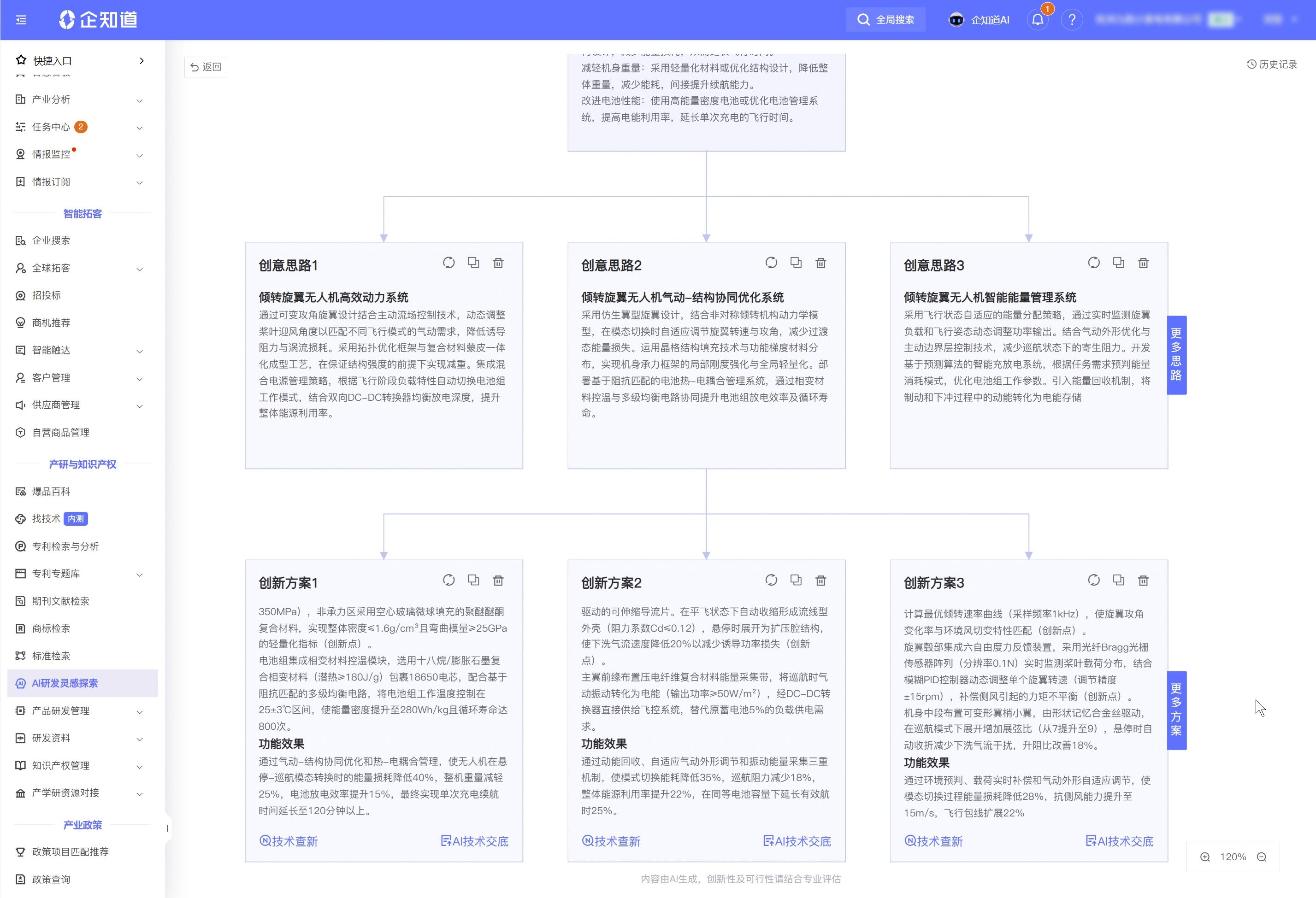Open 专利检索与分析 in sidebar
Viewport: 1316px width, 898px height.
pos(65,546)
